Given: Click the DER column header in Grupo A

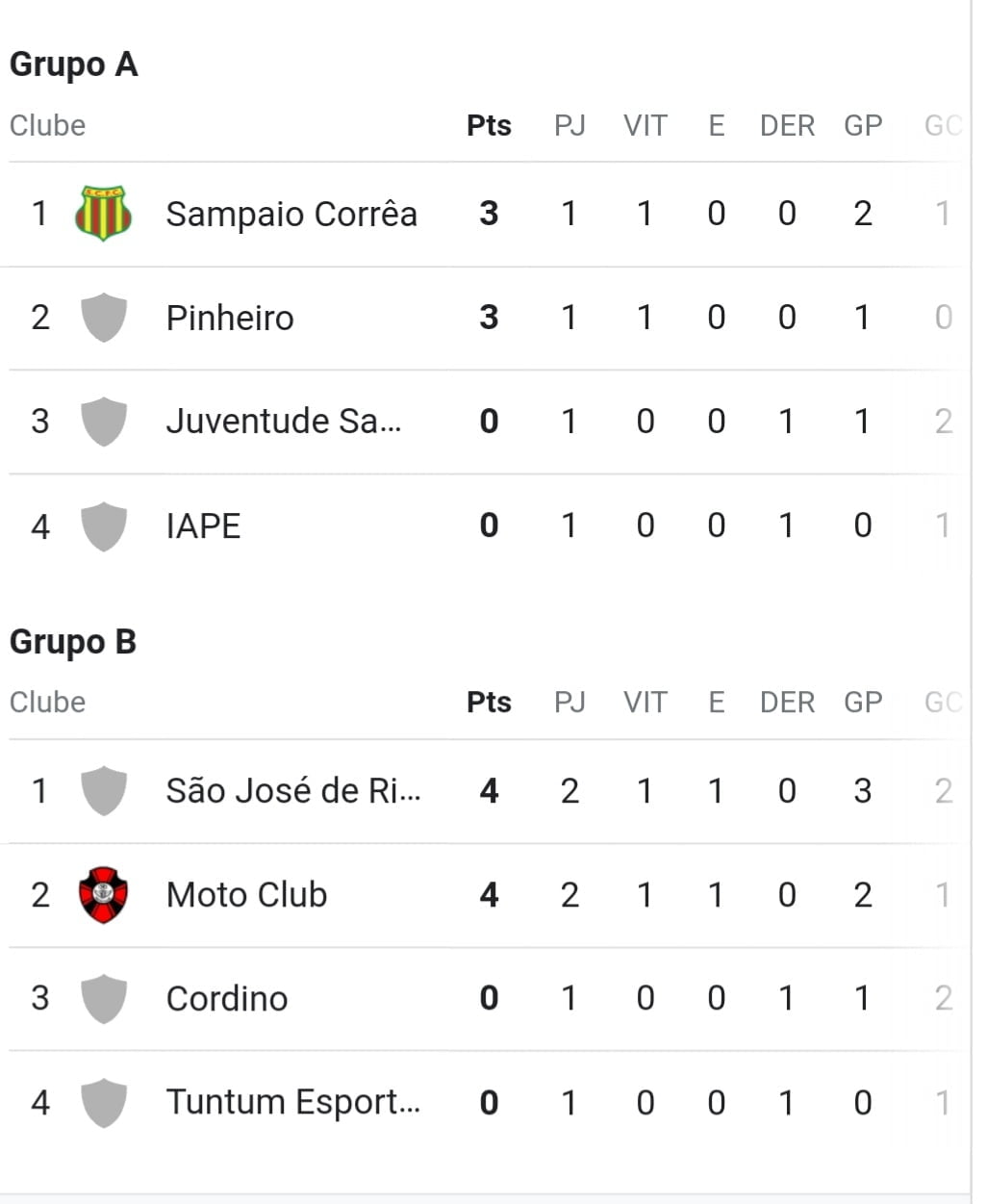Looking at the screenshot, I should [787, 125].
